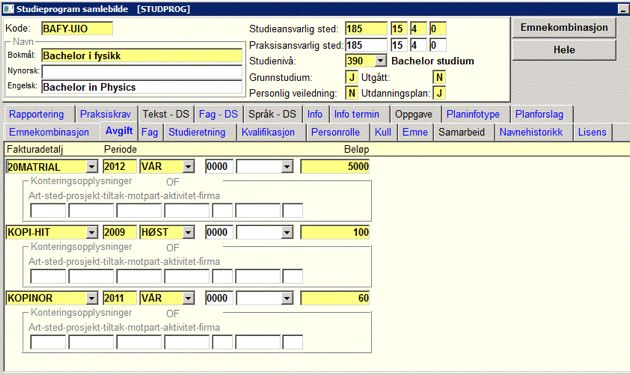Expand the KOPINOR fakturadetalj dropdown
Screen dimensions: 630x375
click(x=92, y=298)
